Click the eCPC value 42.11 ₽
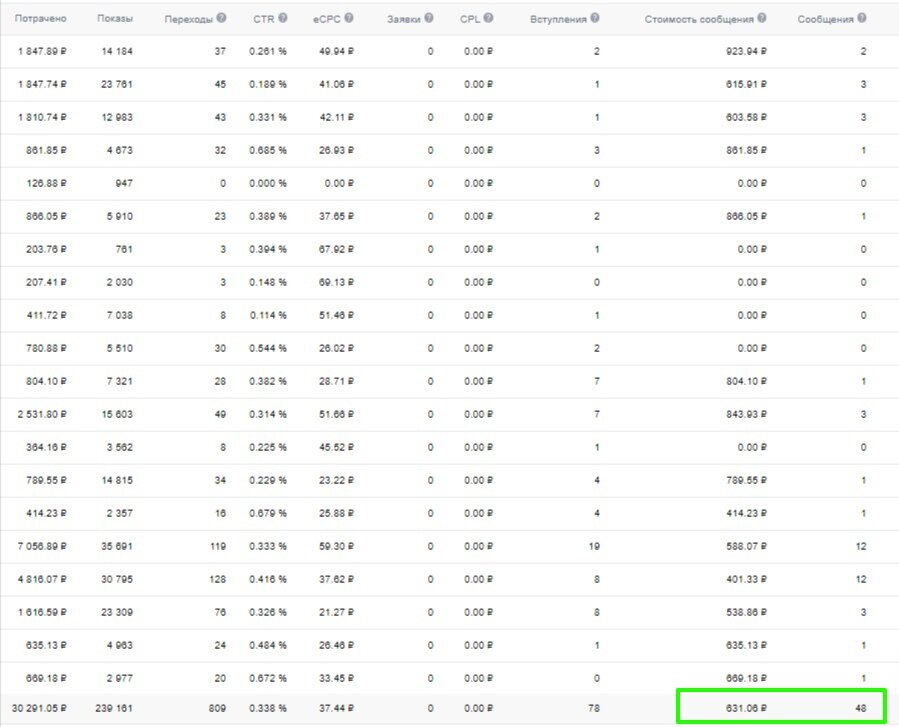This screenshot has height=727, width=899. (x=337, y=118)
